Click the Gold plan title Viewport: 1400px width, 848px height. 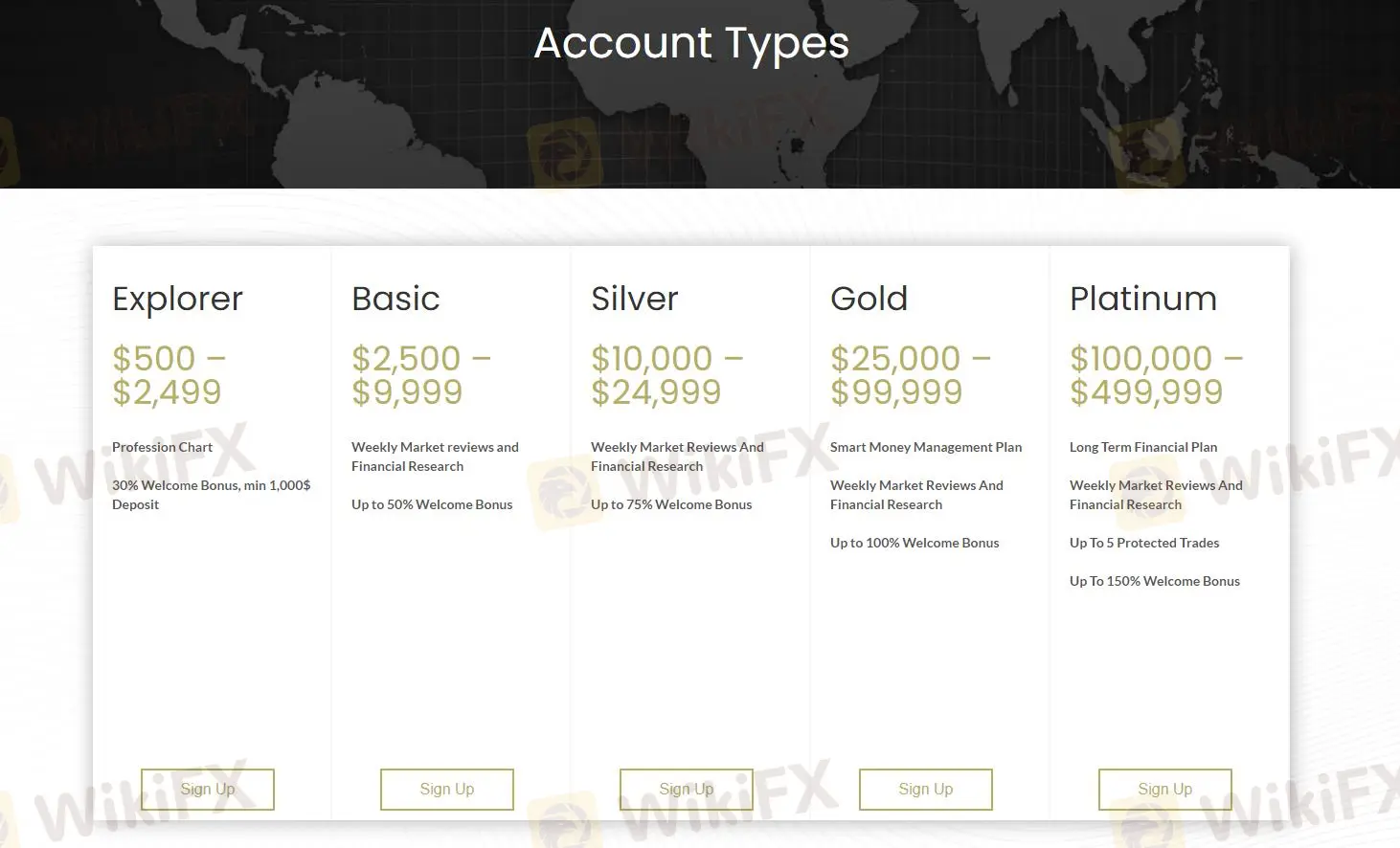click(869, 299)
